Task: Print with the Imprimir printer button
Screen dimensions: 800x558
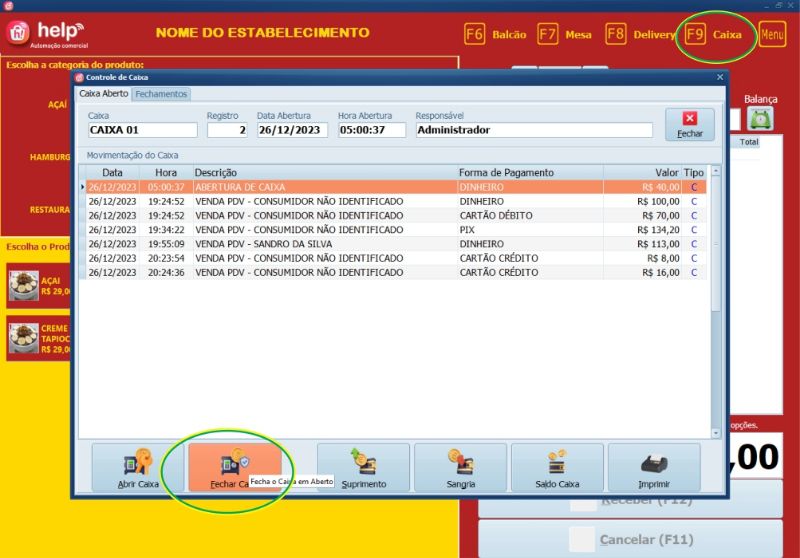Action: [x=654, y=468]
